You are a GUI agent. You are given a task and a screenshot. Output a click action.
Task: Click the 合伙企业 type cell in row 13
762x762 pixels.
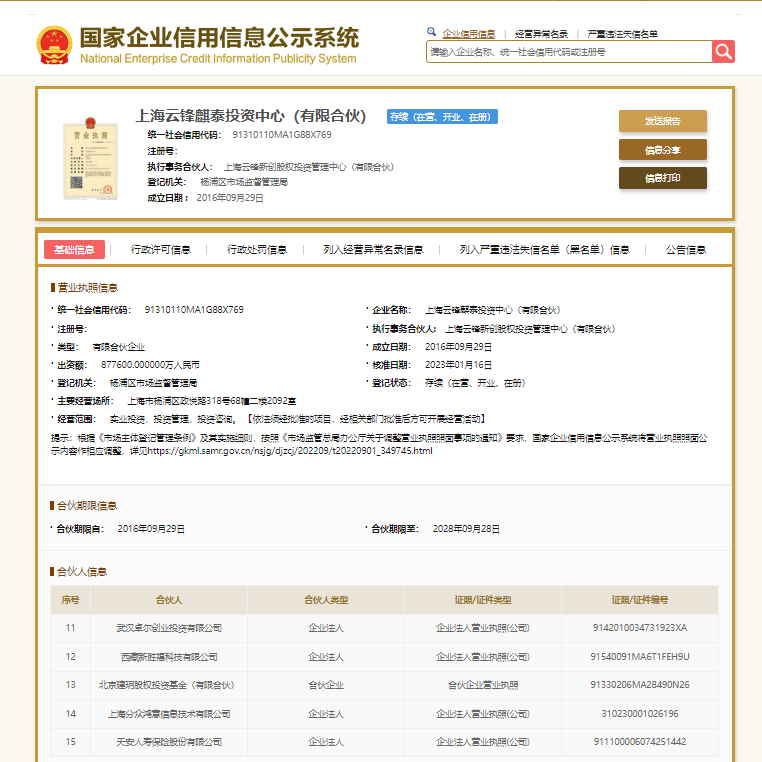[326, 685]
